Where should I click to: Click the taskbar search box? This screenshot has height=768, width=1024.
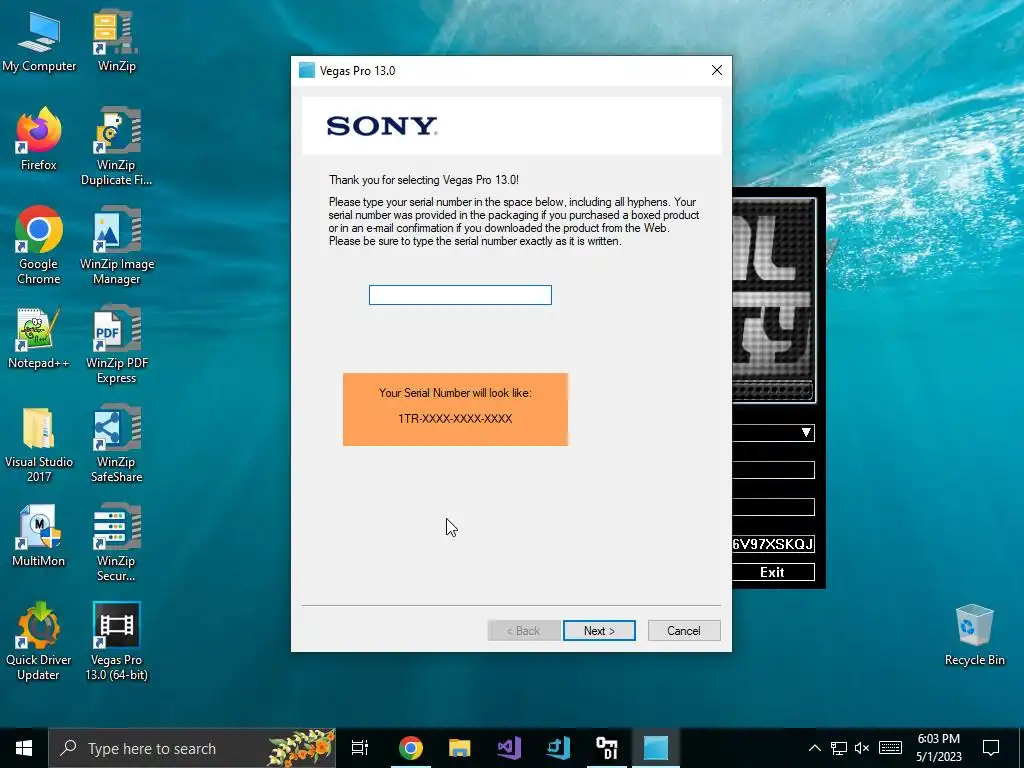(192, 748)
